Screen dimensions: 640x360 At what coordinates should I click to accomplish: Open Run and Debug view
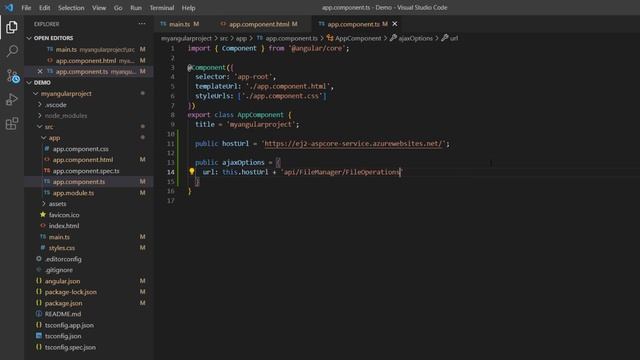(12, 99)
